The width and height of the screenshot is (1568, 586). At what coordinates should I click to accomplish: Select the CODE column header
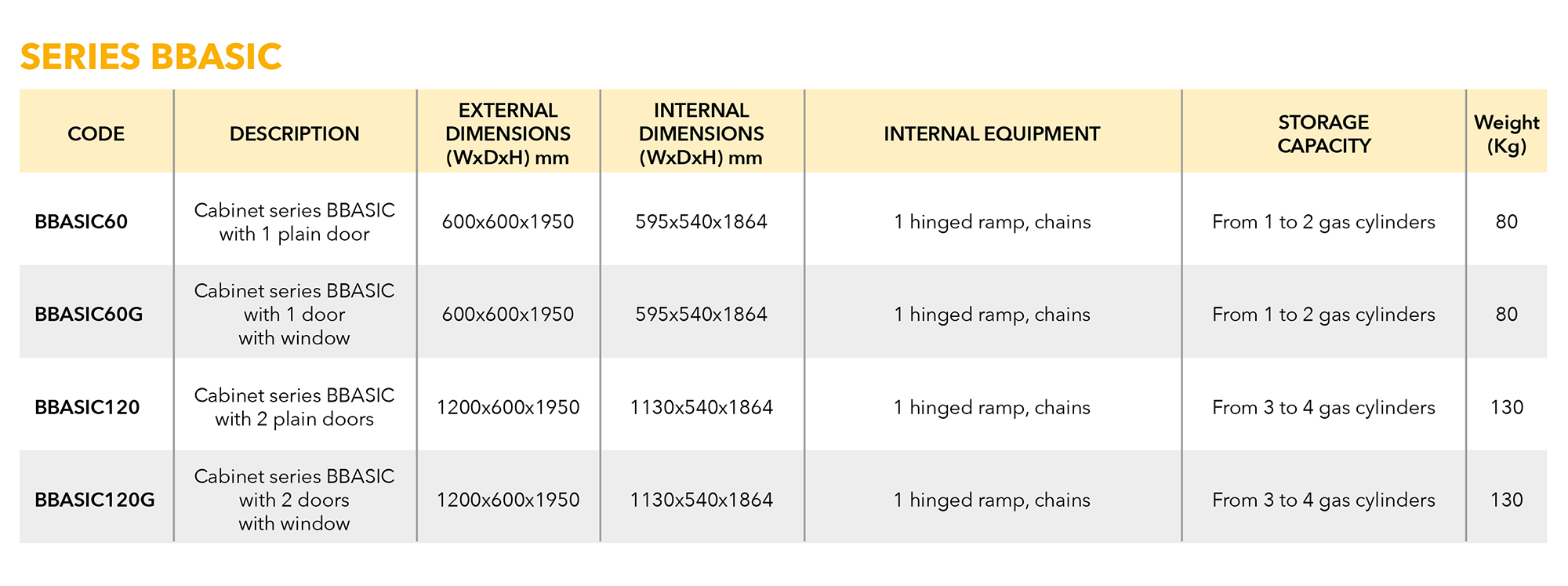point(96,134)
